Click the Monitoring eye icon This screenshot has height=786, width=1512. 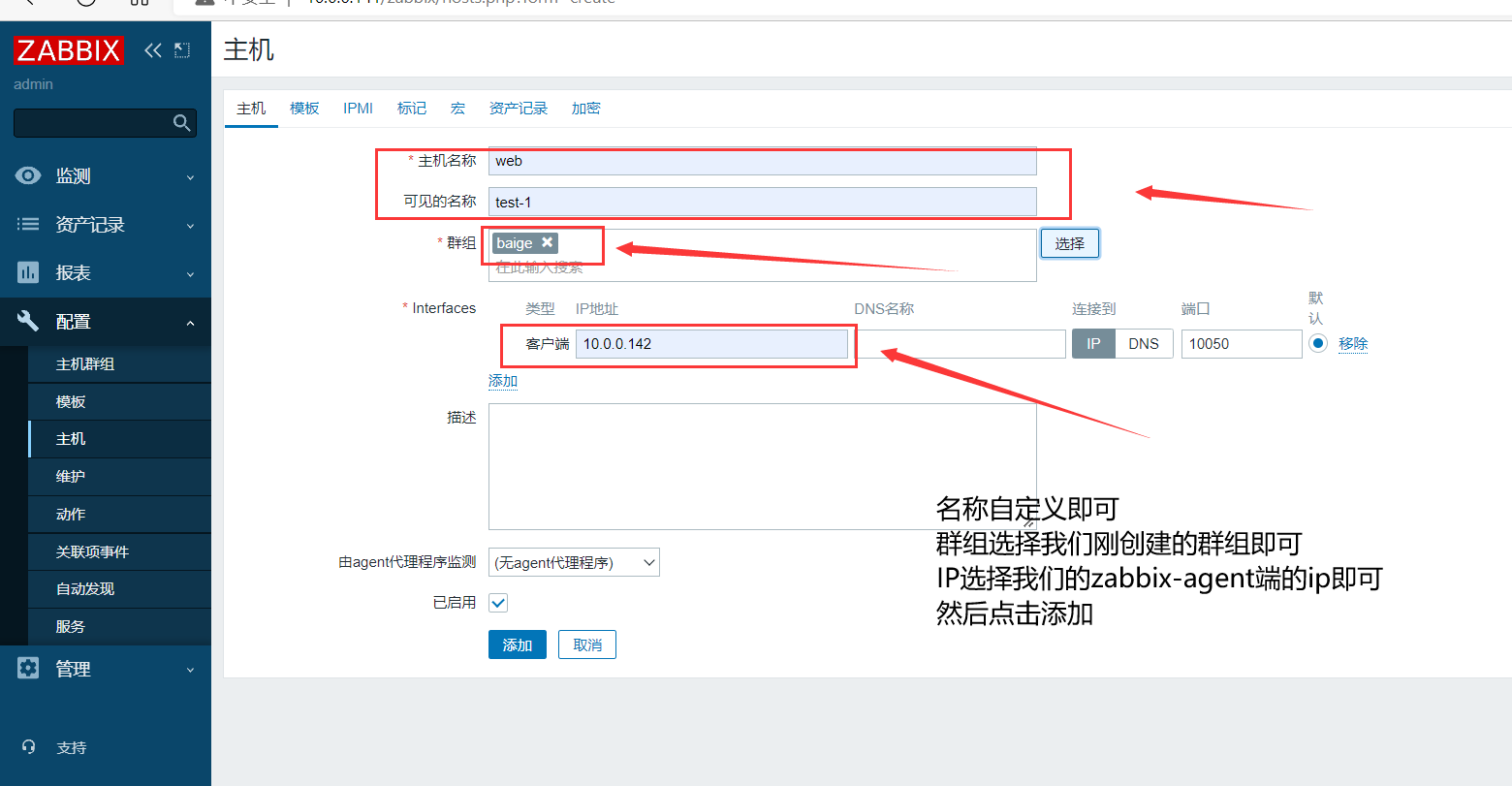28,175
